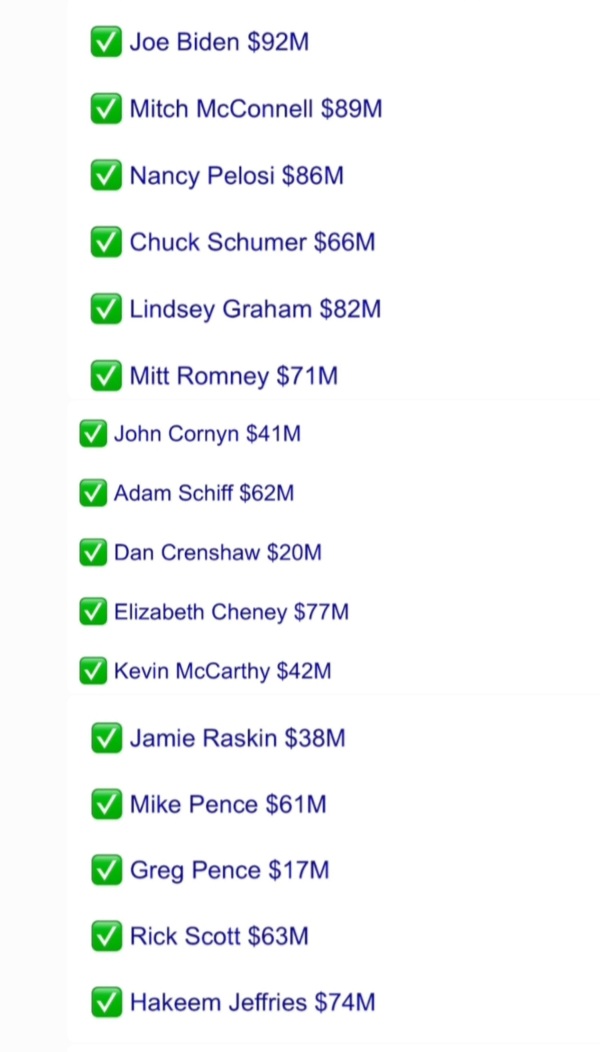The image size is (600, 1052).
Task: Select the Hakeem Jeffries $74M text
Action: point(252,1003)
